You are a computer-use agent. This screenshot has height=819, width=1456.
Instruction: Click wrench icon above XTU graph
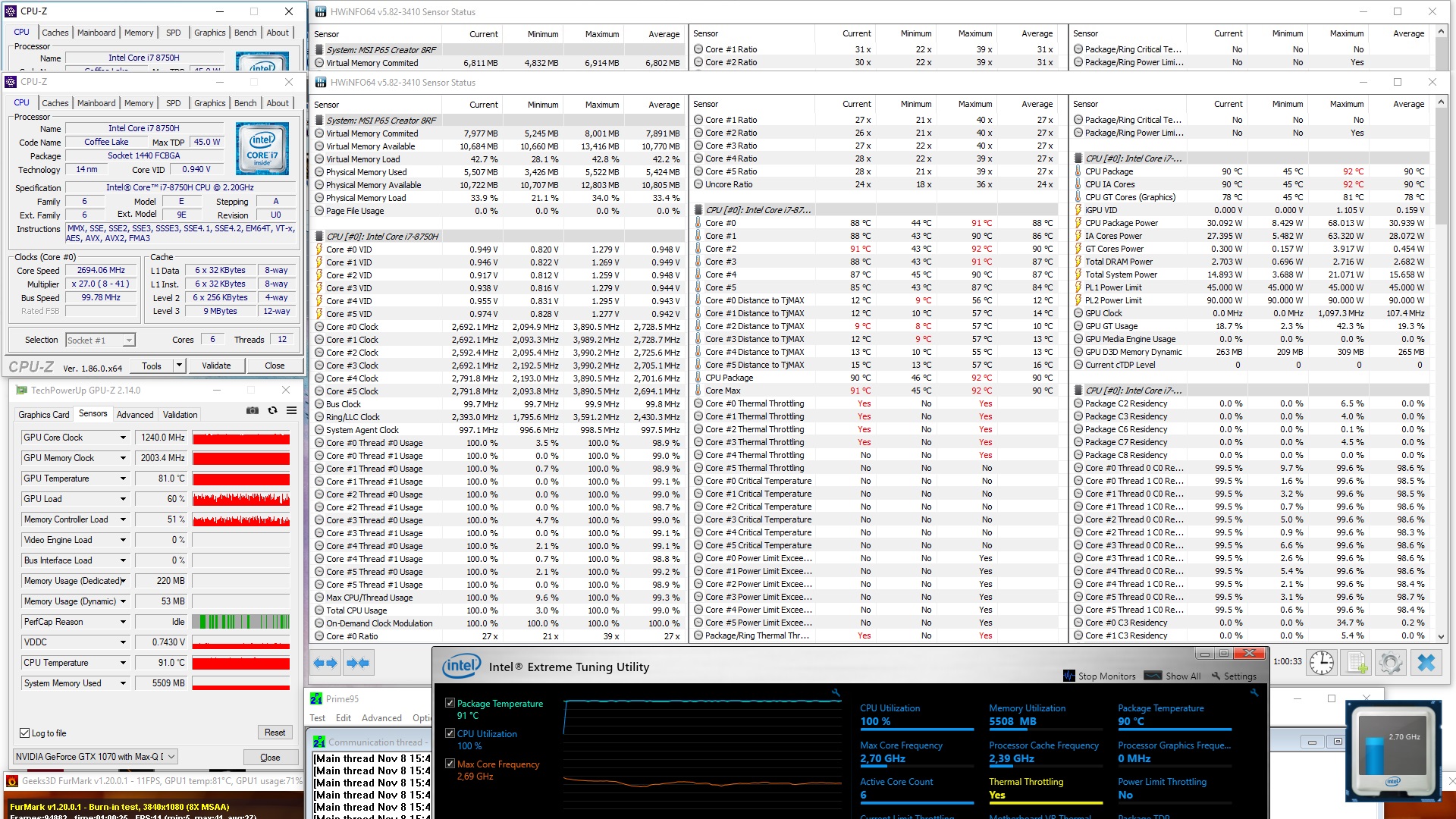coord(836,692)
